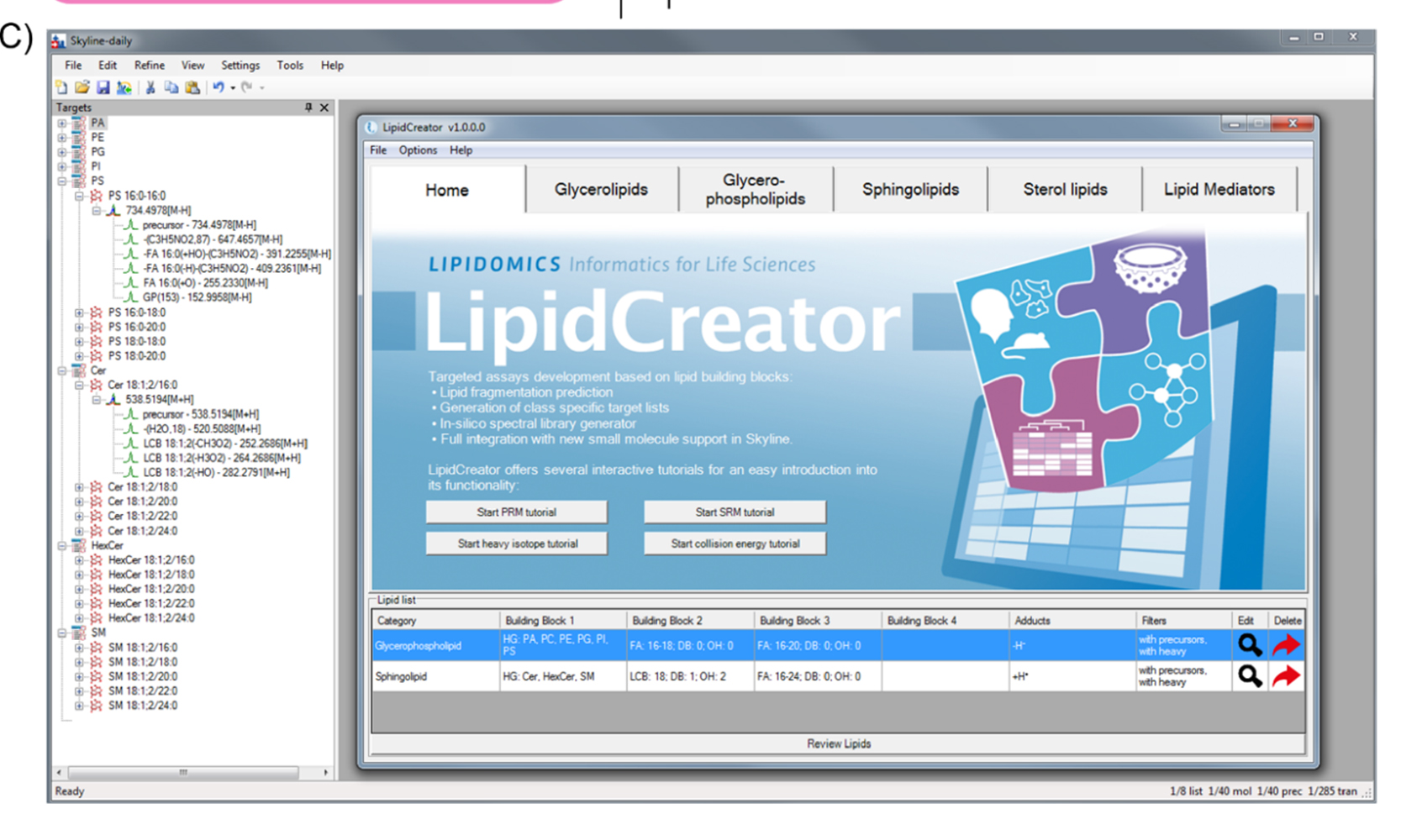Click the transition icon beside GP(153) fragment

tap(130, 297)
